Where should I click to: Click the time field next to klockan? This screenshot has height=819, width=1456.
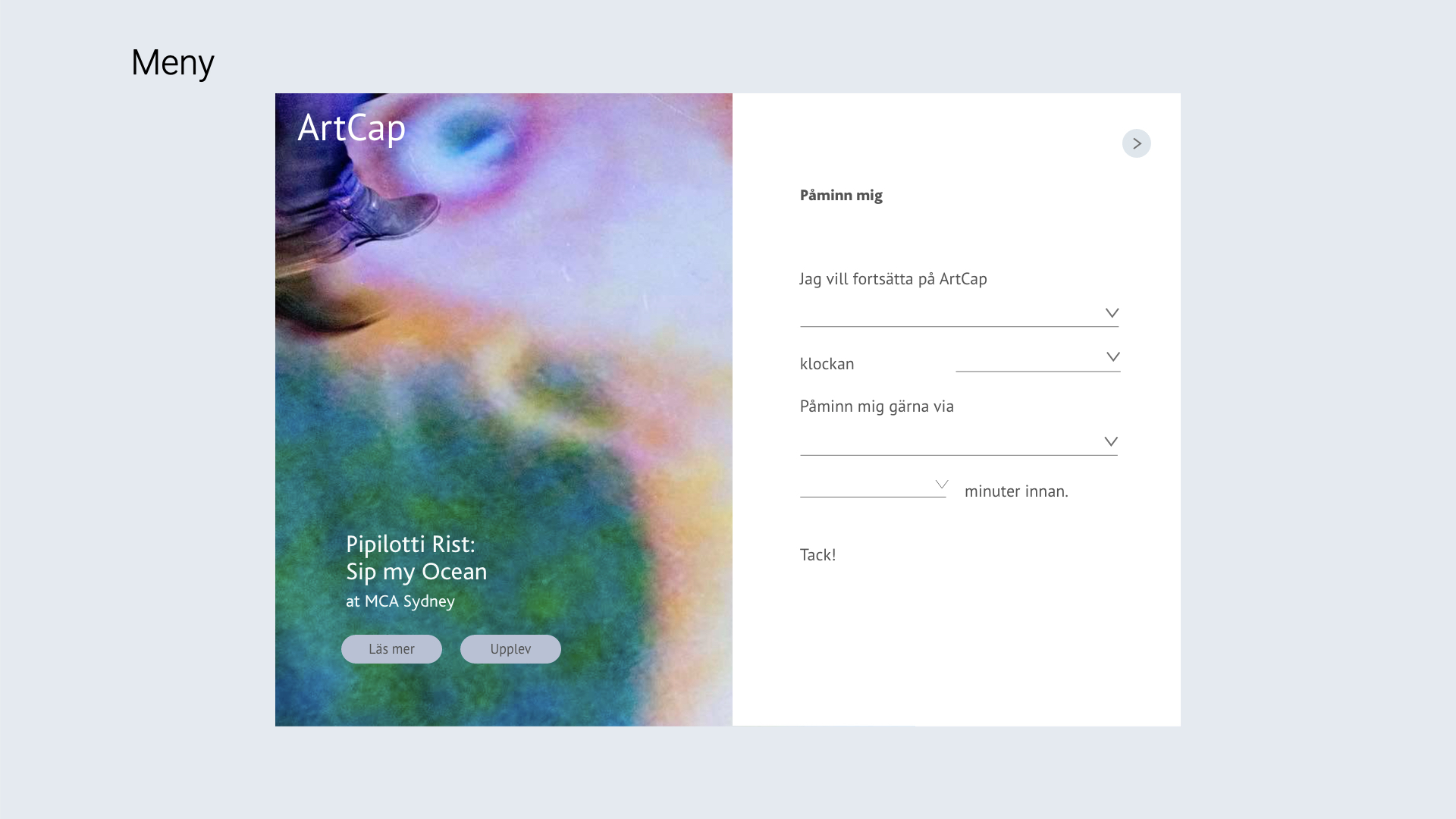click(1038, 358)
